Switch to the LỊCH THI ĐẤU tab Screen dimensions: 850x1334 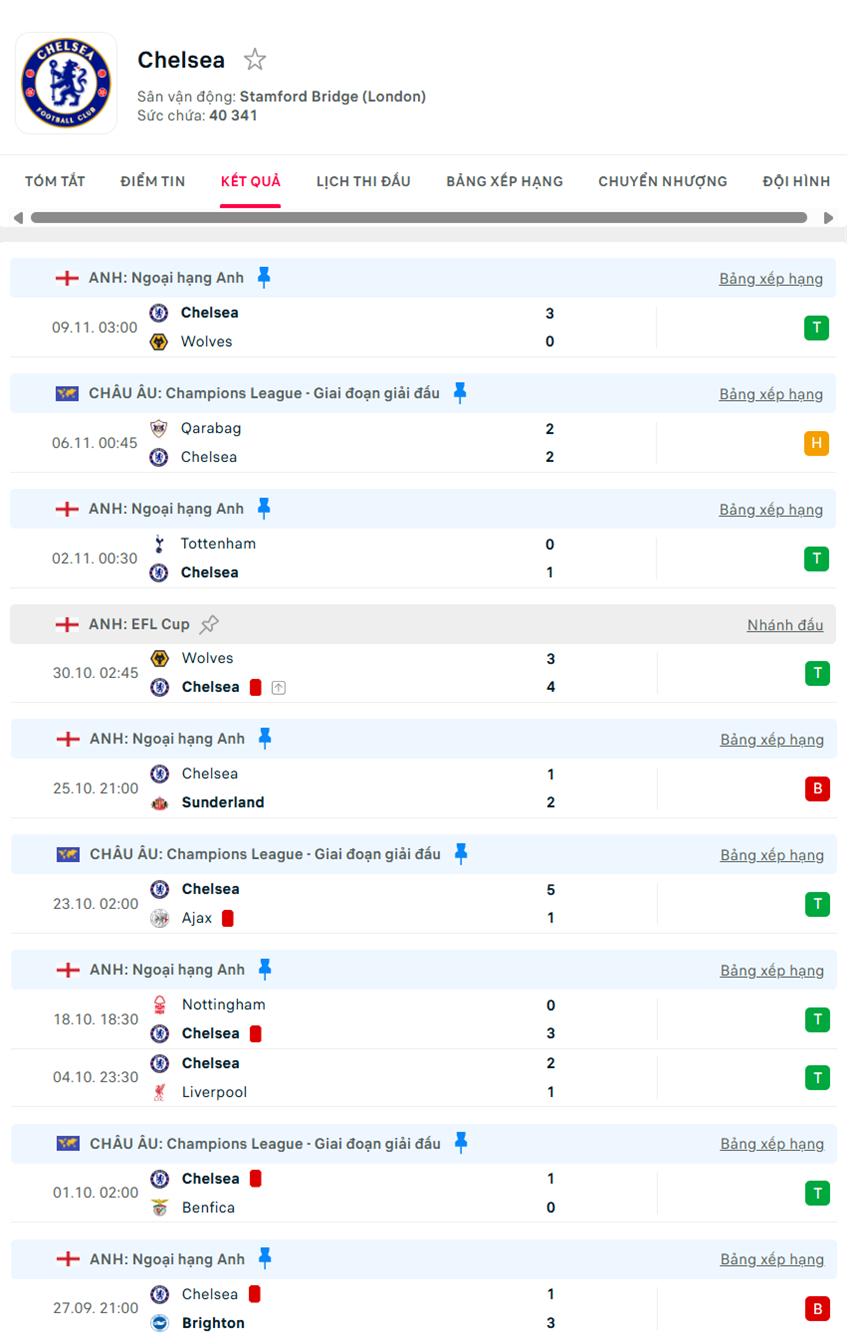click(x=363, y=181)
